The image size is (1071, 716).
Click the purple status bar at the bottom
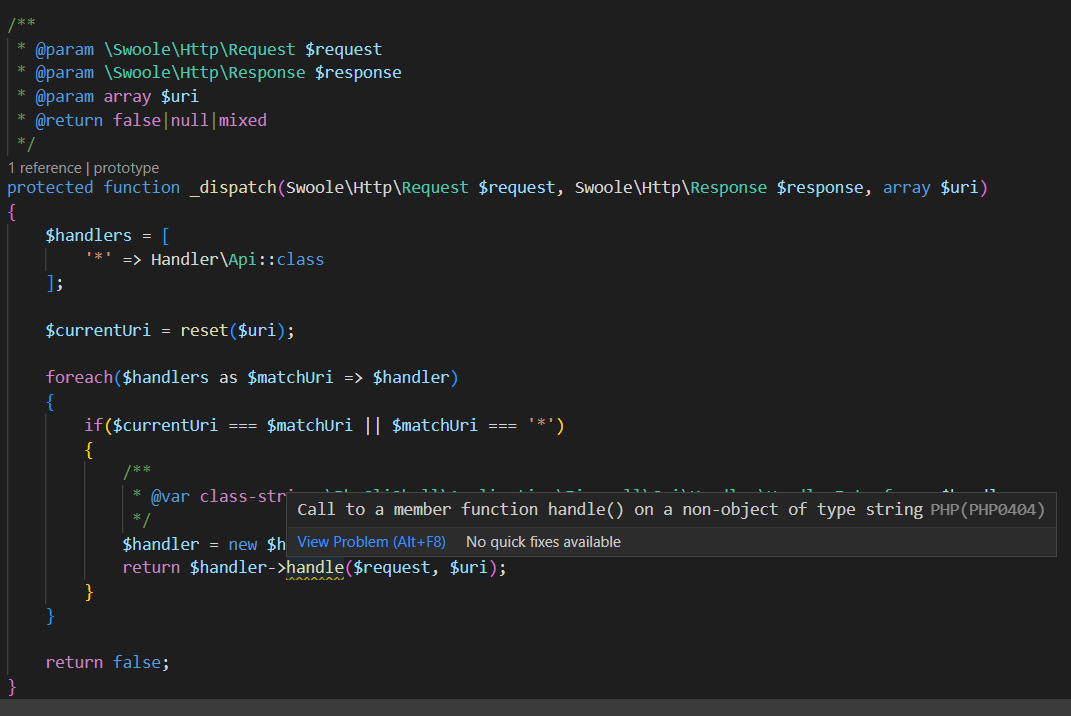(x=535, y=711)
